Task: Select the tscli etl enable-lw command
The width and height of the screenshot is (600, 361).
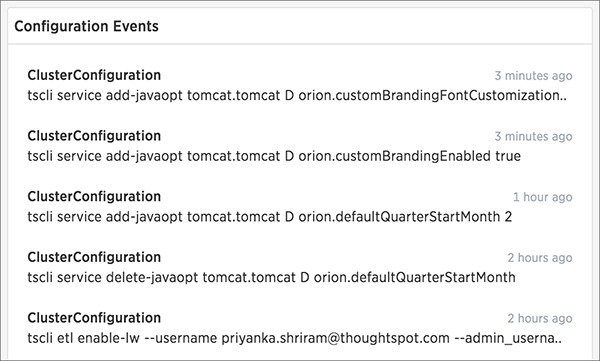Action: tap(295, 338)
